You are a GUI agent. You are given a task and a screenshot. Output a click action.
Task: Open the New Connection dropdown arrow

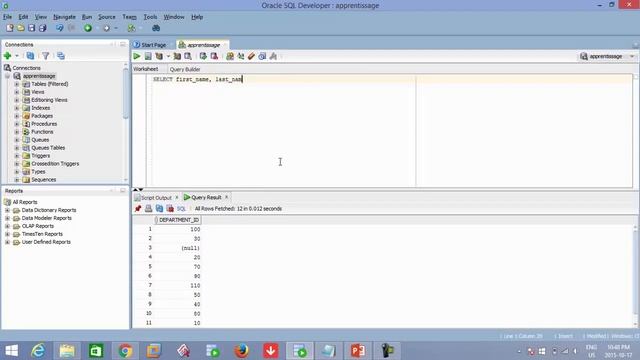tap(17, 56)
